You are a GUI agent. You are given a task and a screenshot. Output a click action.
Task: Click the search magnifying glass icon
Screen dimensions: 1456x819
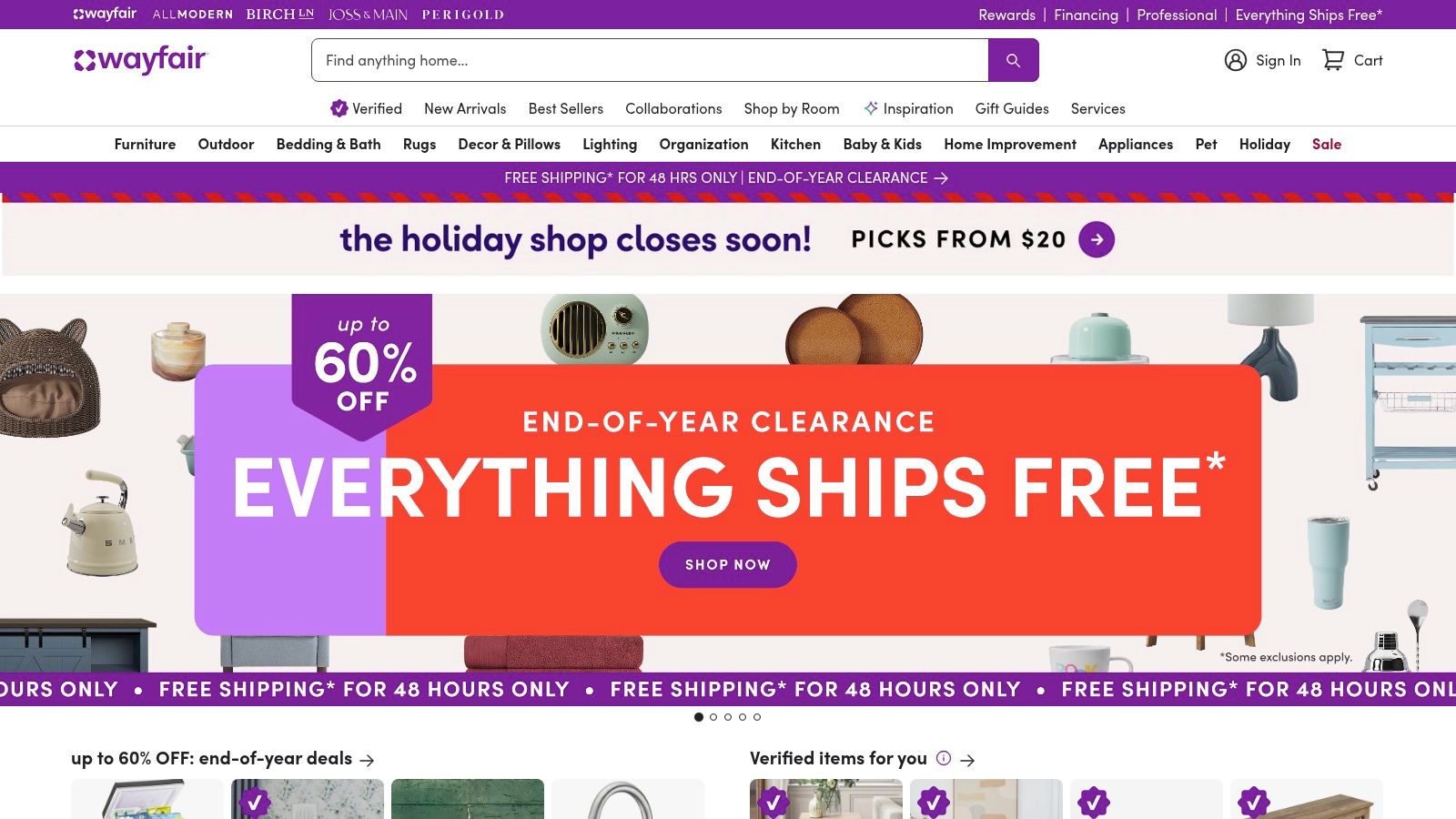coord(1012,60)
